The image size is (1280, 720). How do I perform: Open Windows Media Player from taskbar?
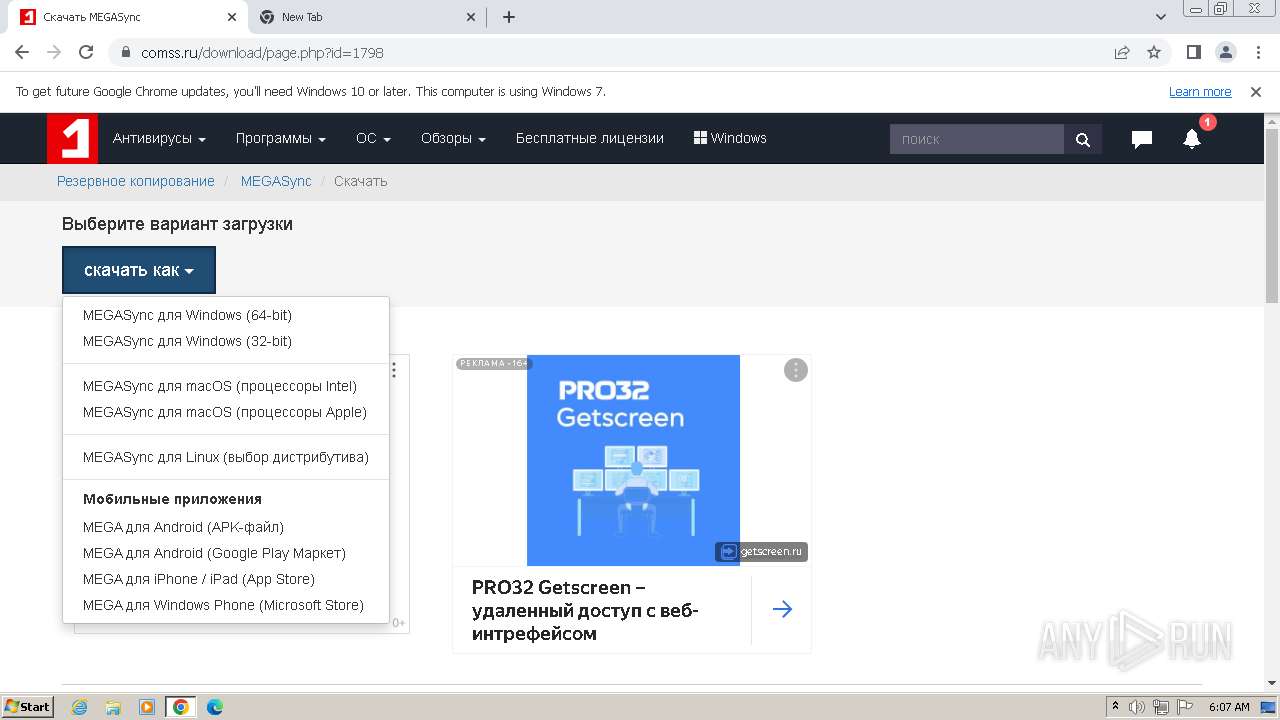coord(147,707)
